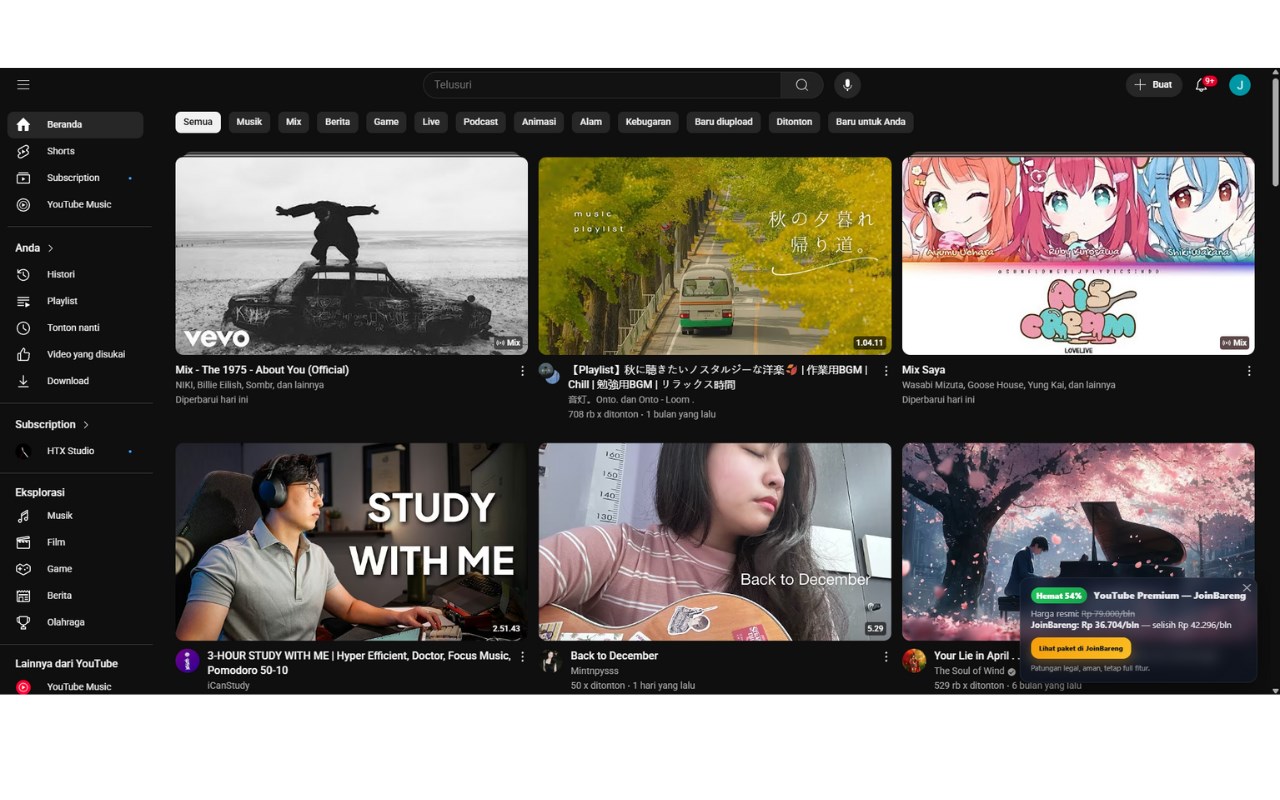Open YouTube Music under Lainnya dari YouTube
1280x800 pixels.
pos(75,687)
